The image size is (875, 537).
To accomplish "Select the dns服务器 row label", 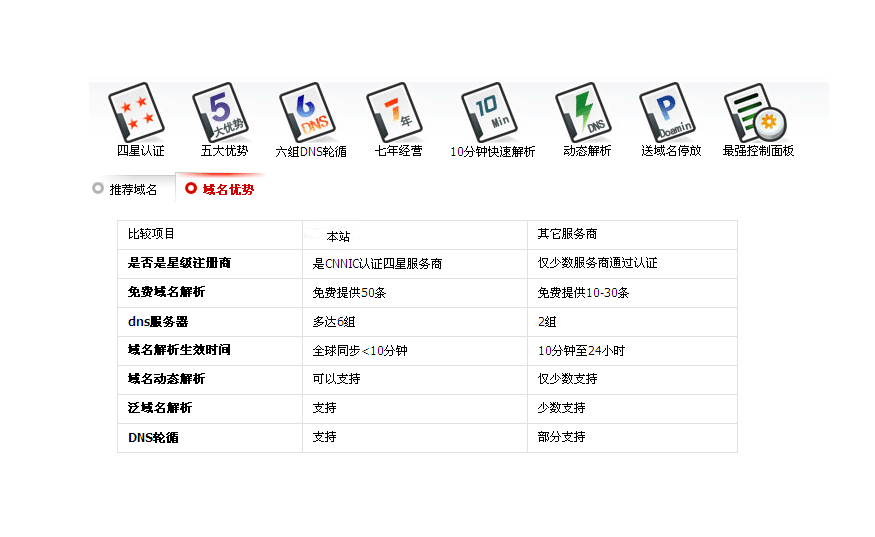I will coord(158,322).
